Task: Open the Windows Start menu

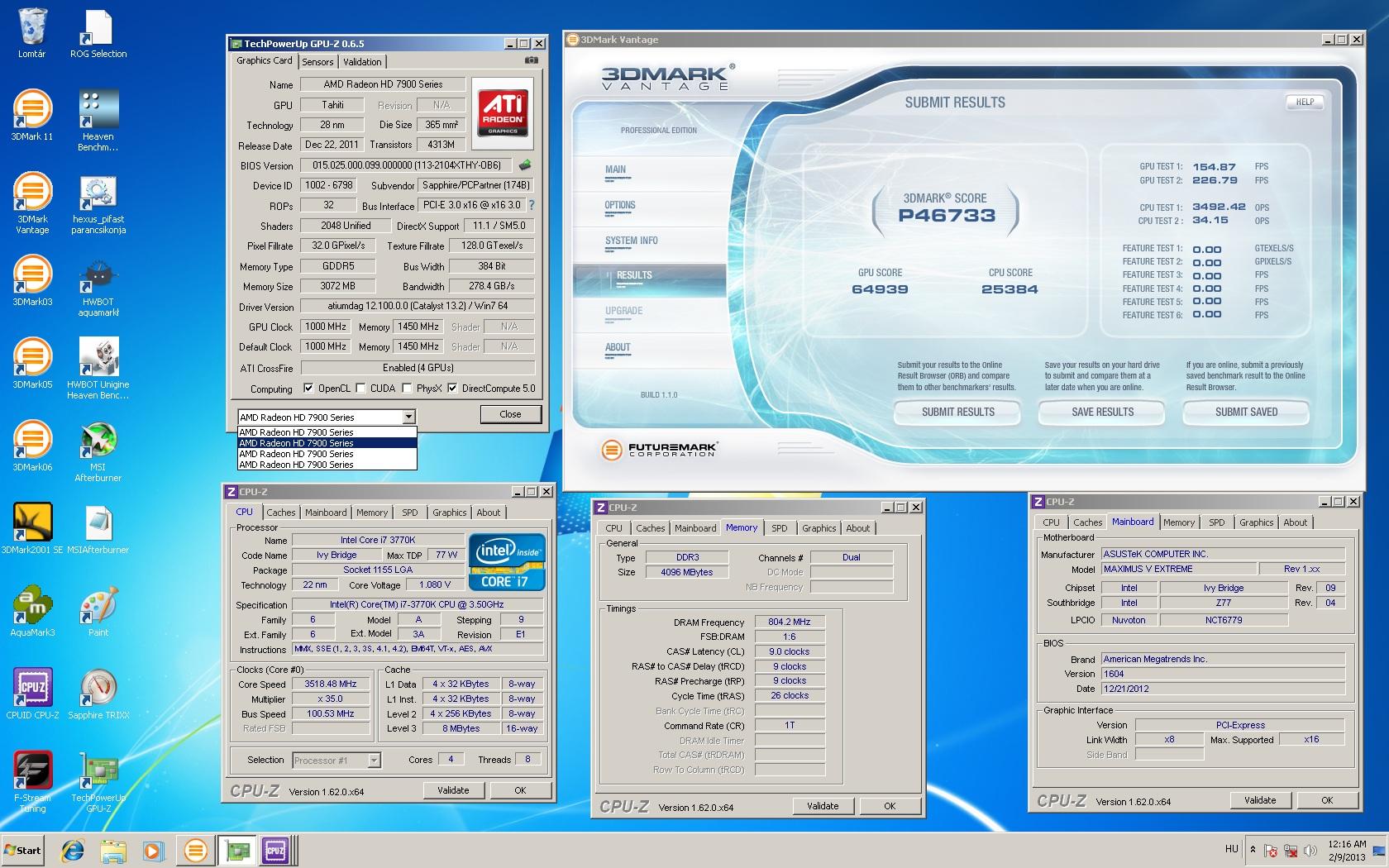Action: tap(23, 850)
